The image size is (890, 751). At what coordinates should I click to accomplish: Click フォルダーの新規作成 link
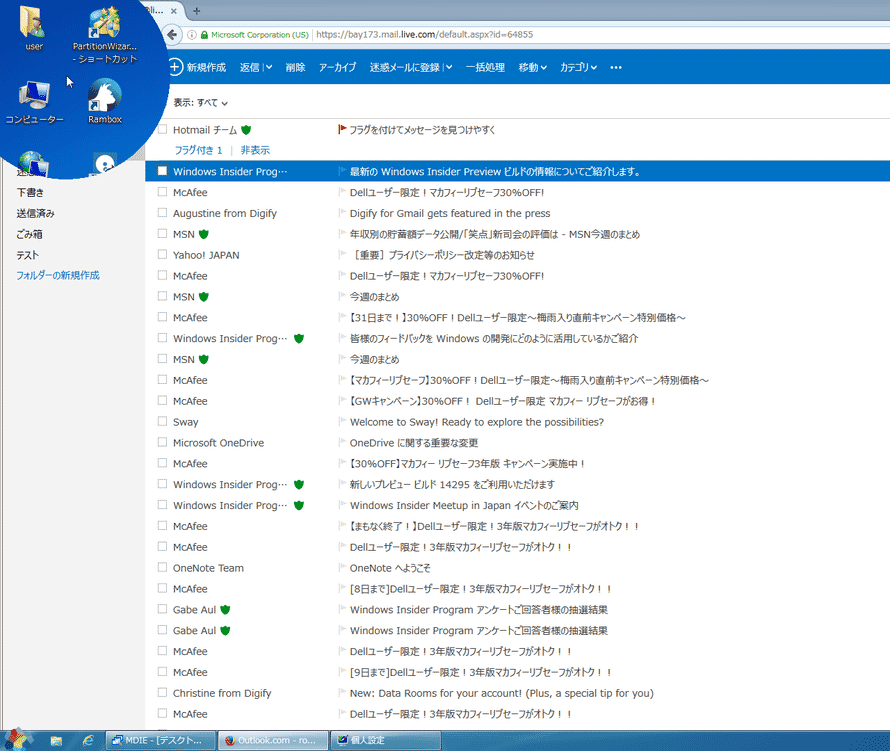58,275
